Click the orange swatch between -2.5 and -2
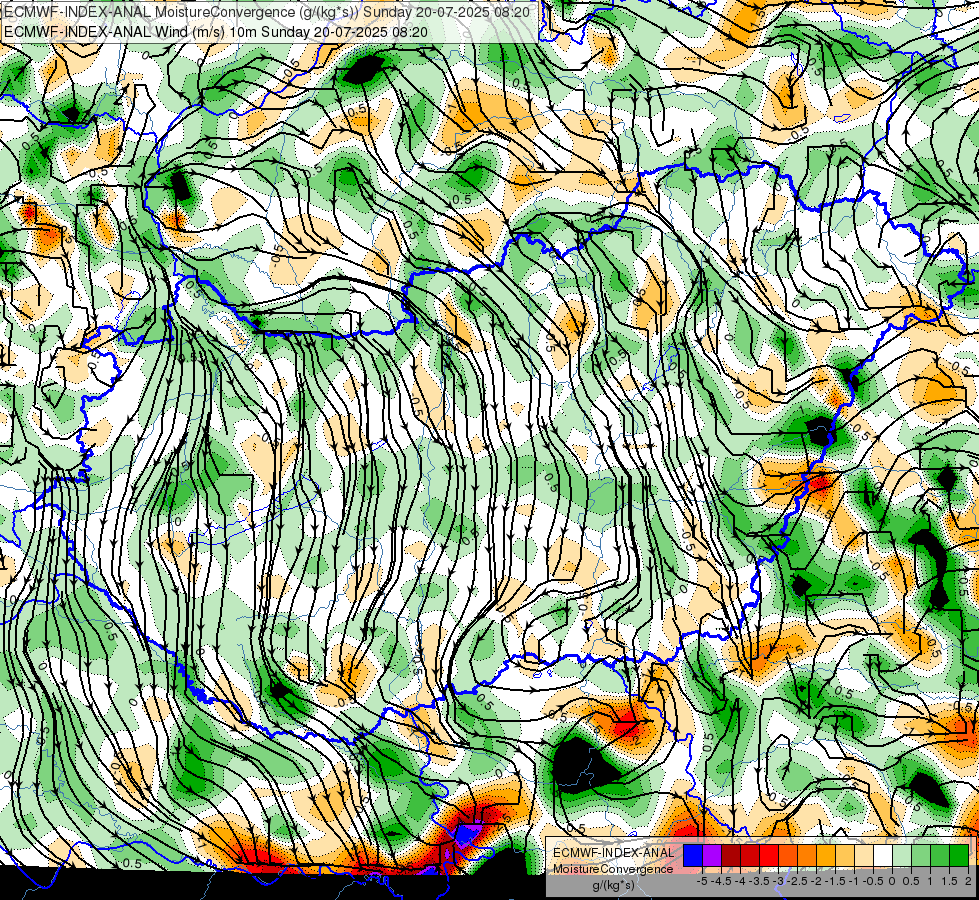The width and height of the screenshot is (979, 900). click(807, 855)
